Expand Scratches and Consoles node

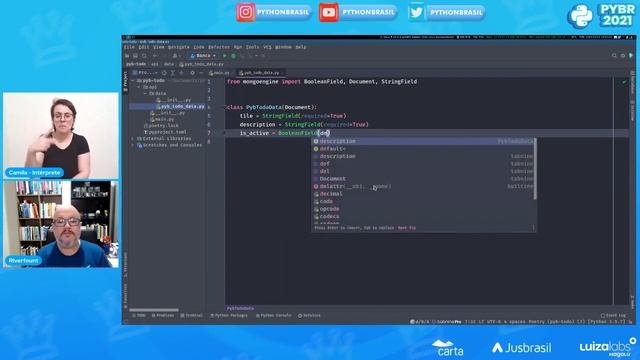(x=133, y=145)
